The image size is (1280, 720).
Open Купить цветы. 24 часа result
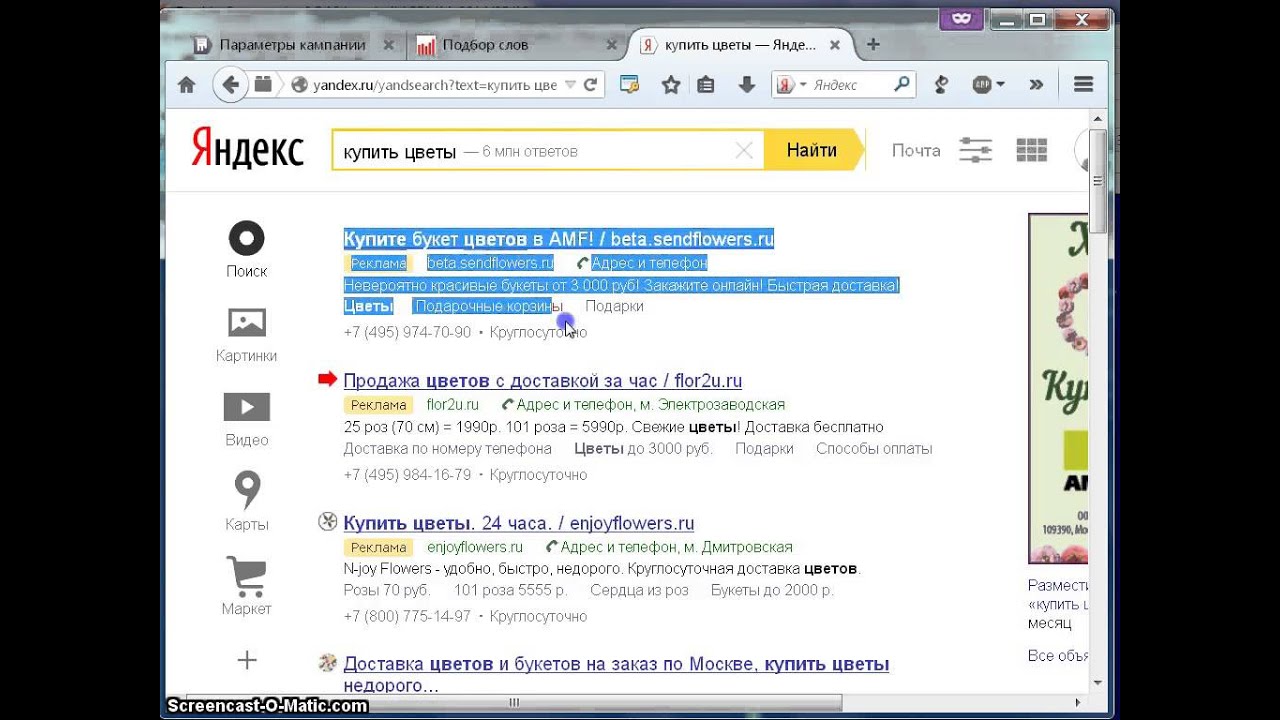[518, 523]
